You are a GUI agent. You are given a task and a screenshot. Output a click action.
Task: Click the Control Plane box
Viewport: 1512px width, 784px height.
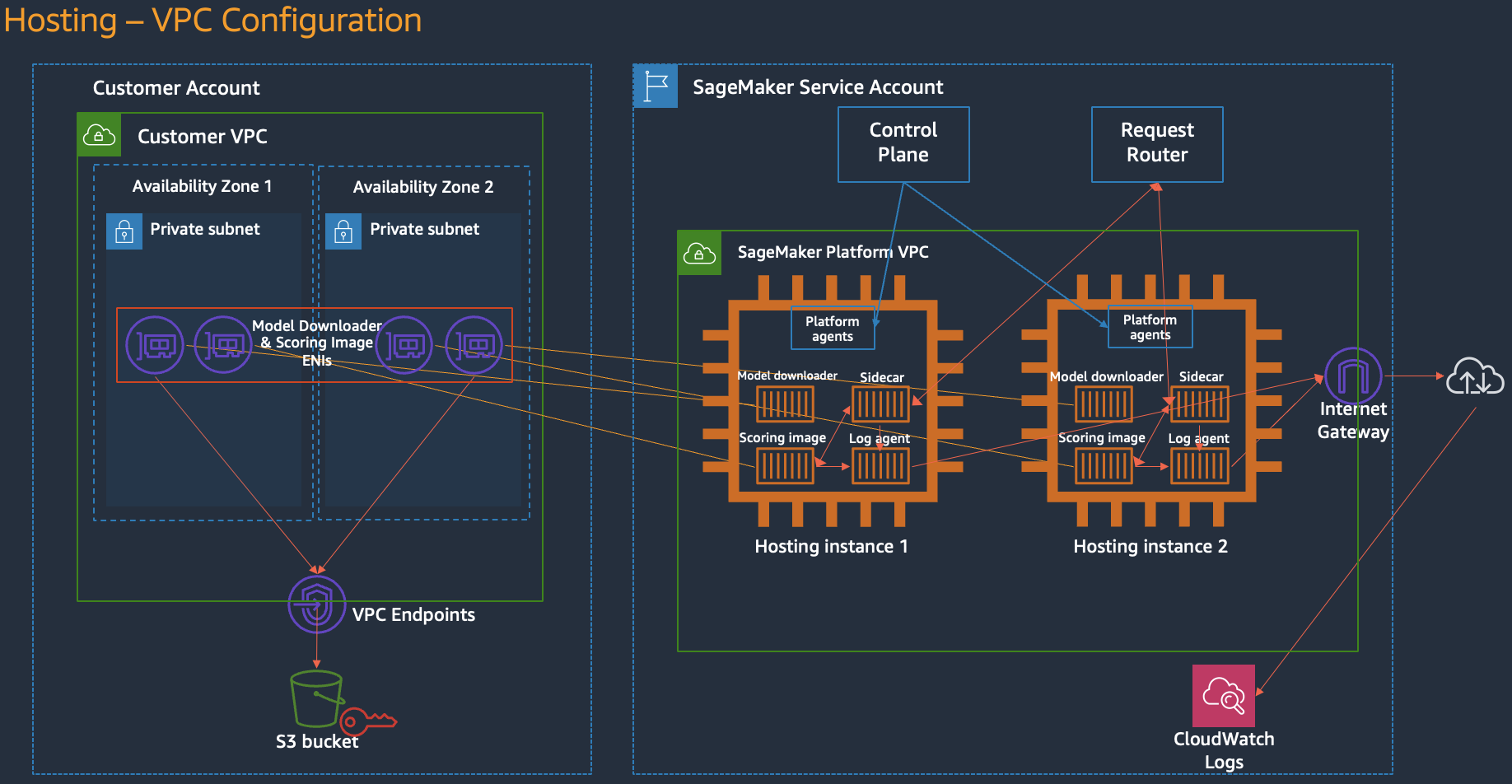coord(903,144)
